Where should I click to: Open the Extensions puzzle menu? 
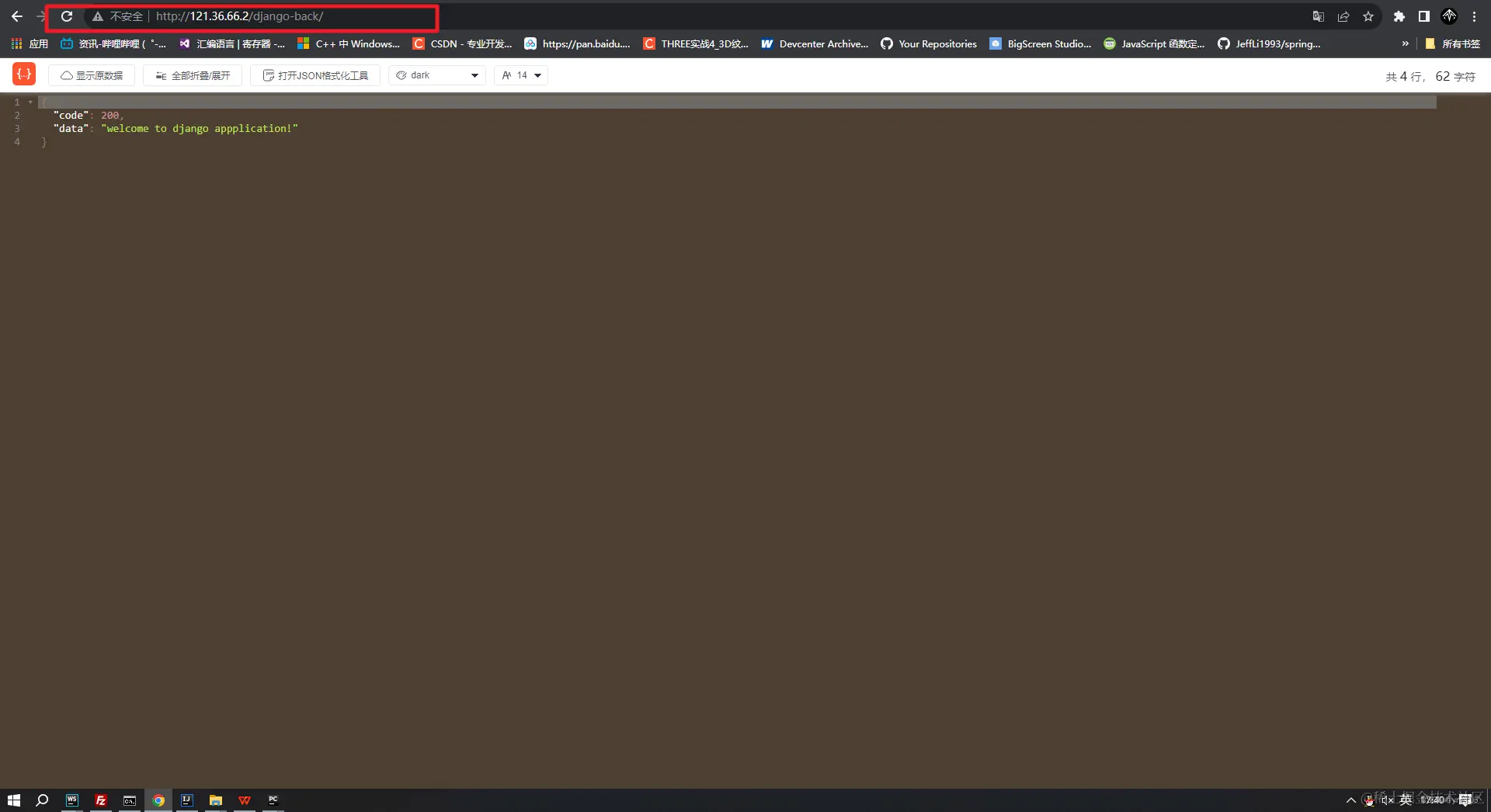coord(1399,16)
